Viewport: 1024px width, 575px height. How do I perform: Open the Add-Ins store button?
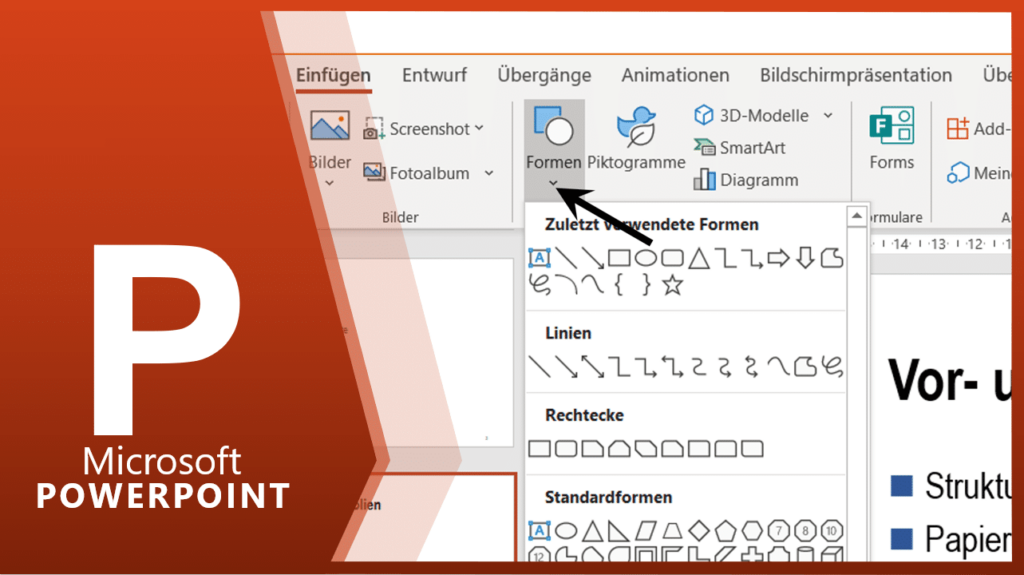[978, 129]
